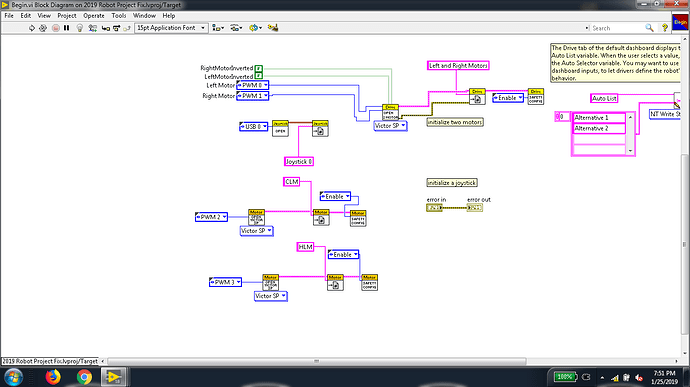Open the Operate menu

tap(94, 15)
